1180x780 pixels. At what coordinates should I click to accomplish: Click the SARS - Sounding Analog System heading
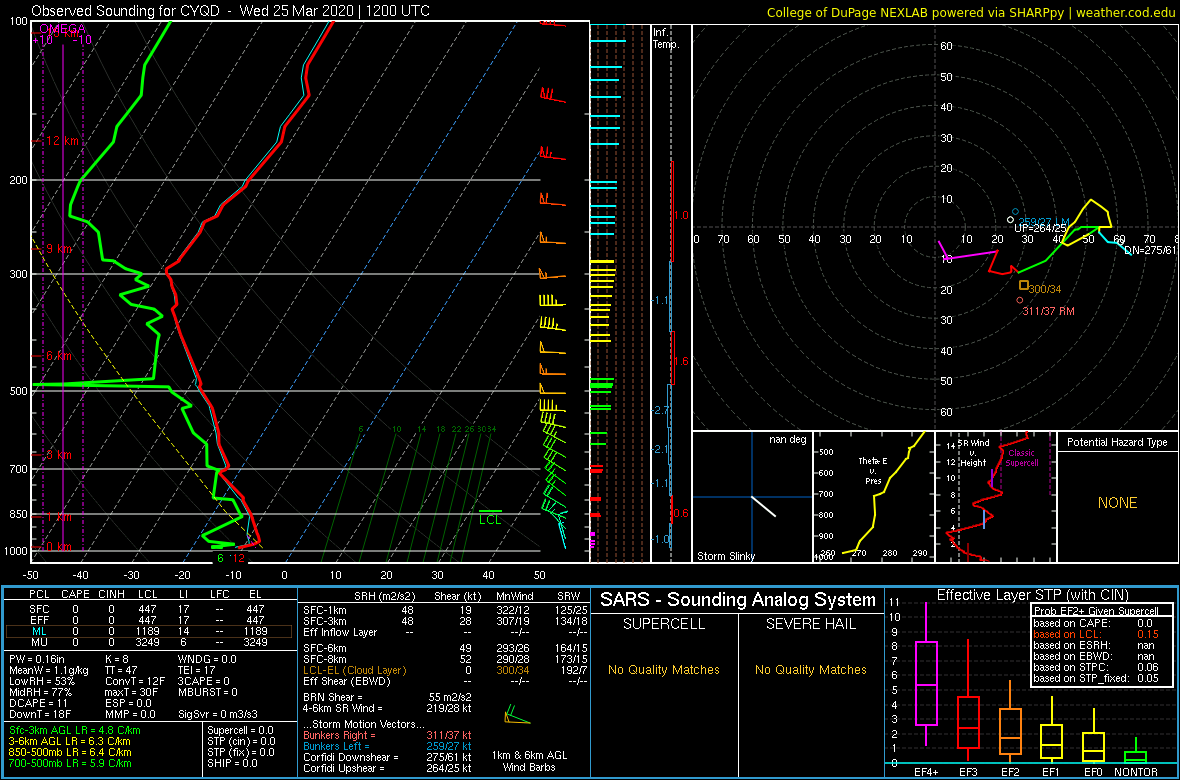738,600
